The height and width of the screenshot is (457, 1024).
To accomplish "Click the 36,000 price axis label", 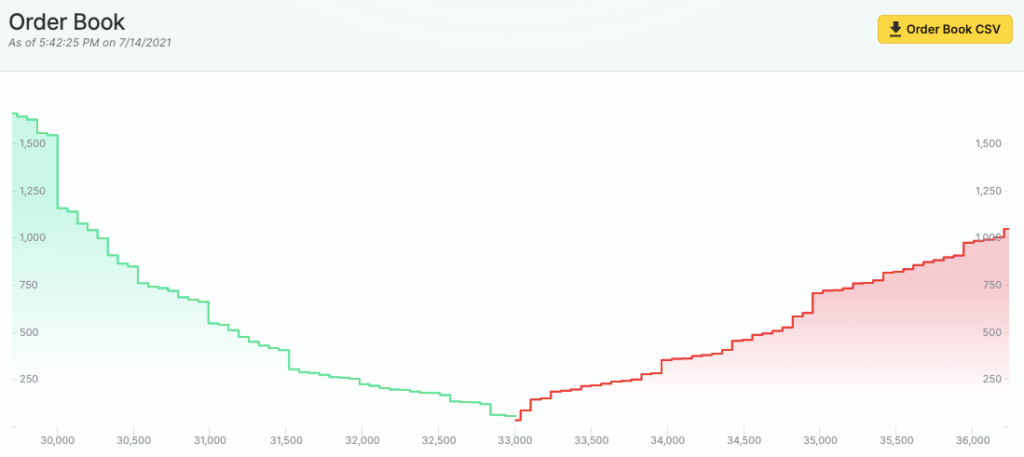I will click(x=972, y=441).
